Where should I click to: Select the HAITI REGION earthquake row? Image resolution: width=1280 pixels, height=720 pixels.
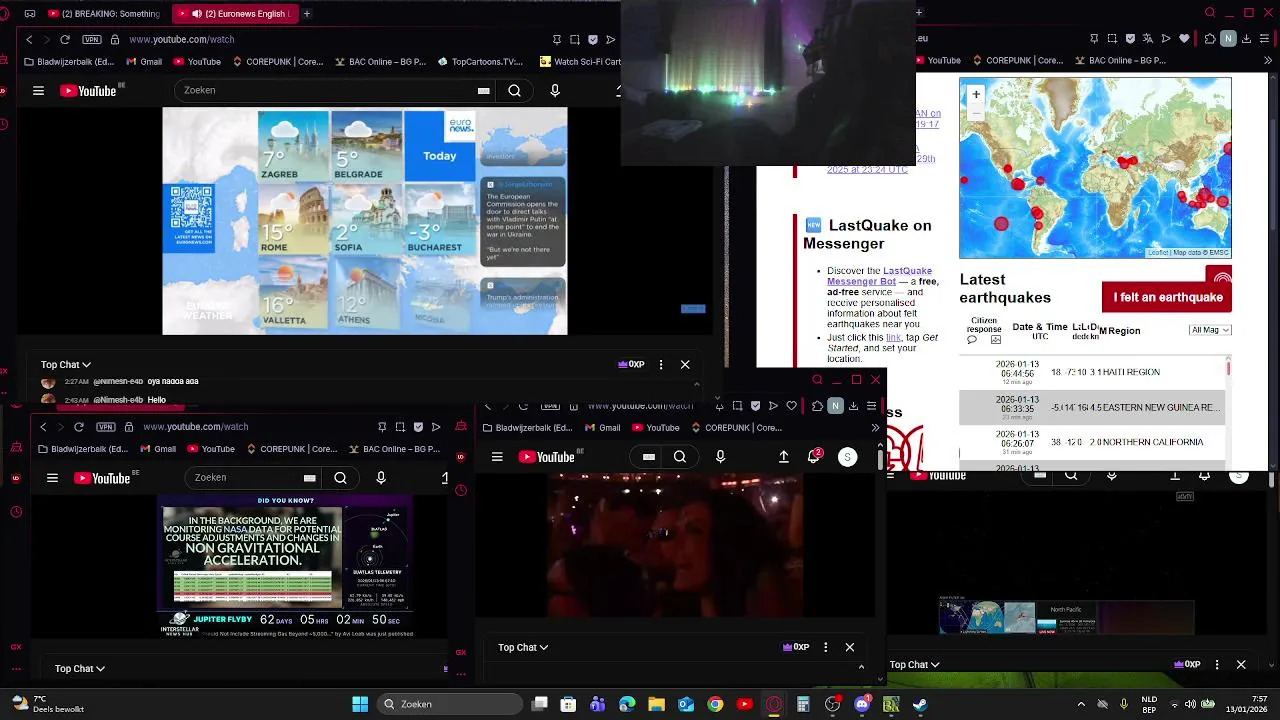[1091, 372]
